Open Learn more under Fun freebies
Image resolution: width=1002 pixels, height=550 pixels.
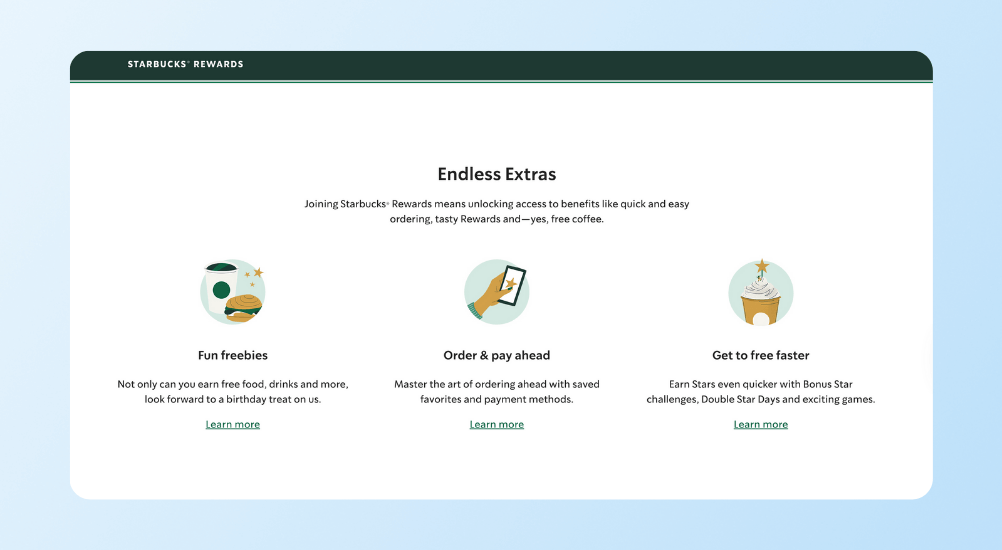(x=233, y=424)
